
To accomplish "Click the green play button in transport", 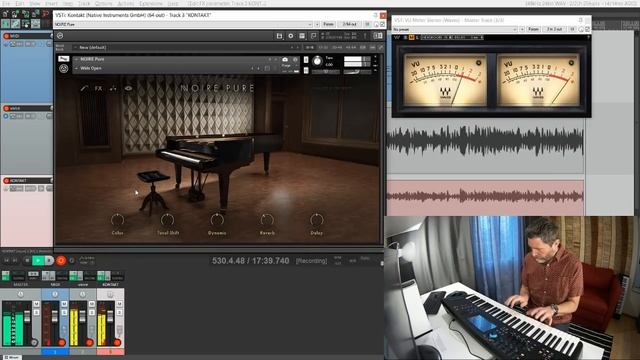I will pos(38,260).
